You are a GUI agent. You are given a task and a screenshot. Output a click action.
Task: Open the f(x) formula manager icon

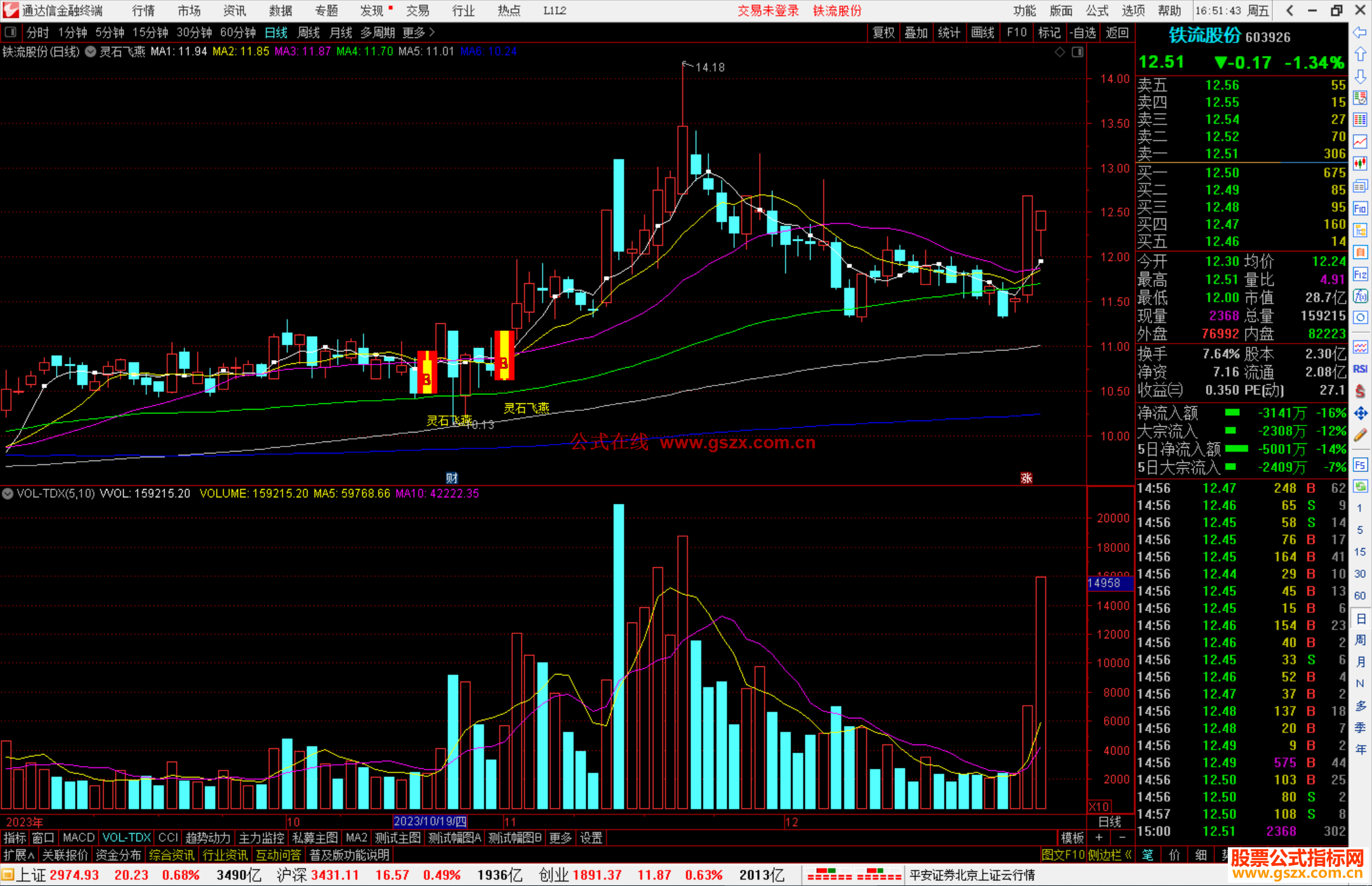(1360, 296)
